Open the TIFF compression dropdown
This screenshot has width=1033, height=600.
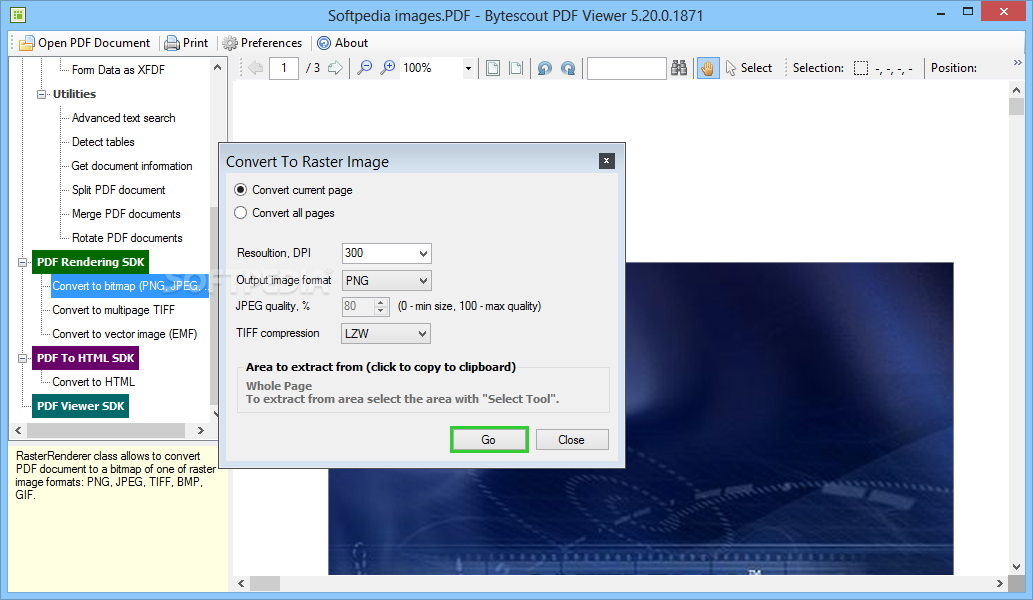[x=423, y=334]
